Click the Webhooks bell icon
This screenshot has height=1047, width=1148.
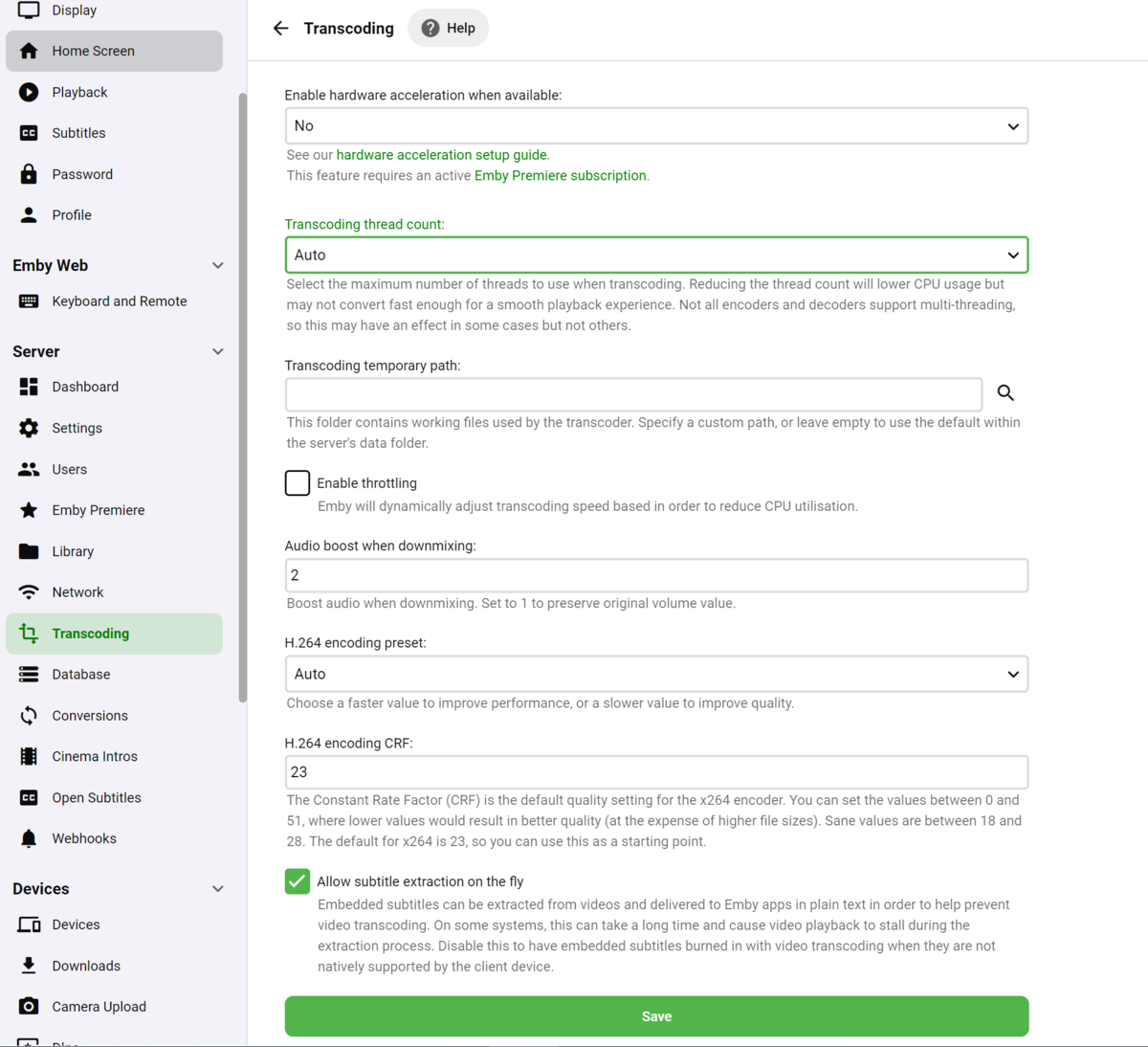click(x=29, y=838)
